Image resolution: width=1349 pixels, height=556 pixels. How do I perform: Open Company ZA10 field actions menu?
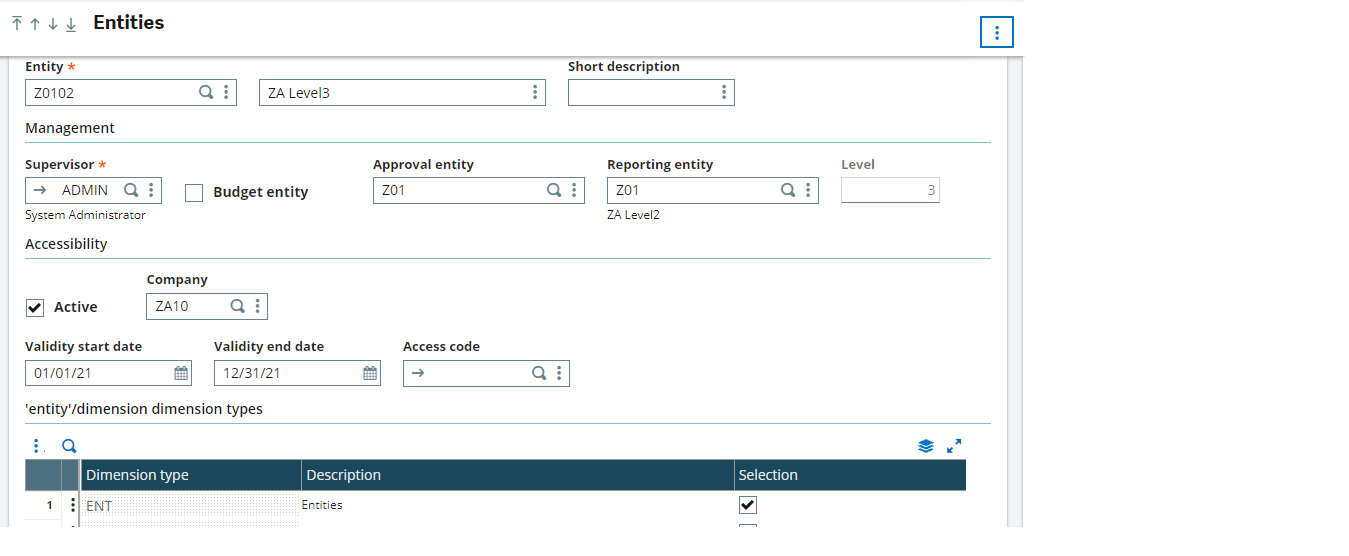[x=257, y=306]
